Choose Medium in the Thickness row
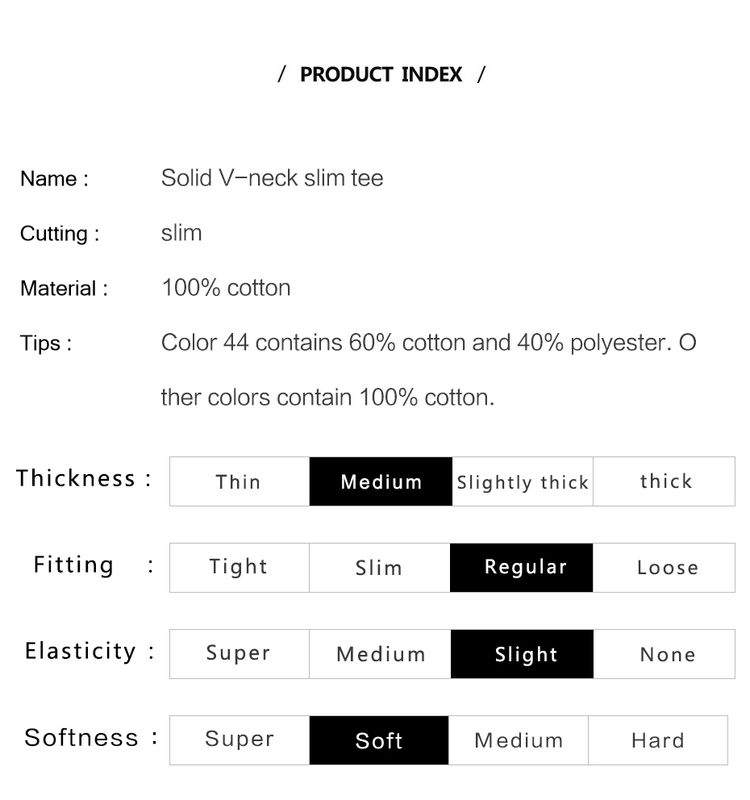750x800 pixels. click(381, 481)
